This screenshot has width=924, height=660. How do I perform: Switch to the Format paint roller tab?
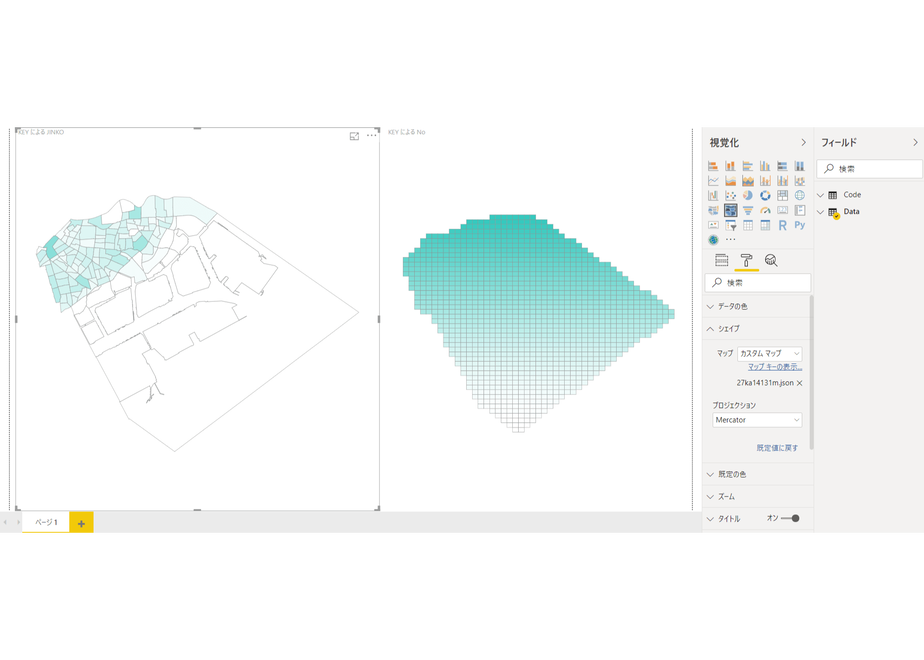coord(746,260)
